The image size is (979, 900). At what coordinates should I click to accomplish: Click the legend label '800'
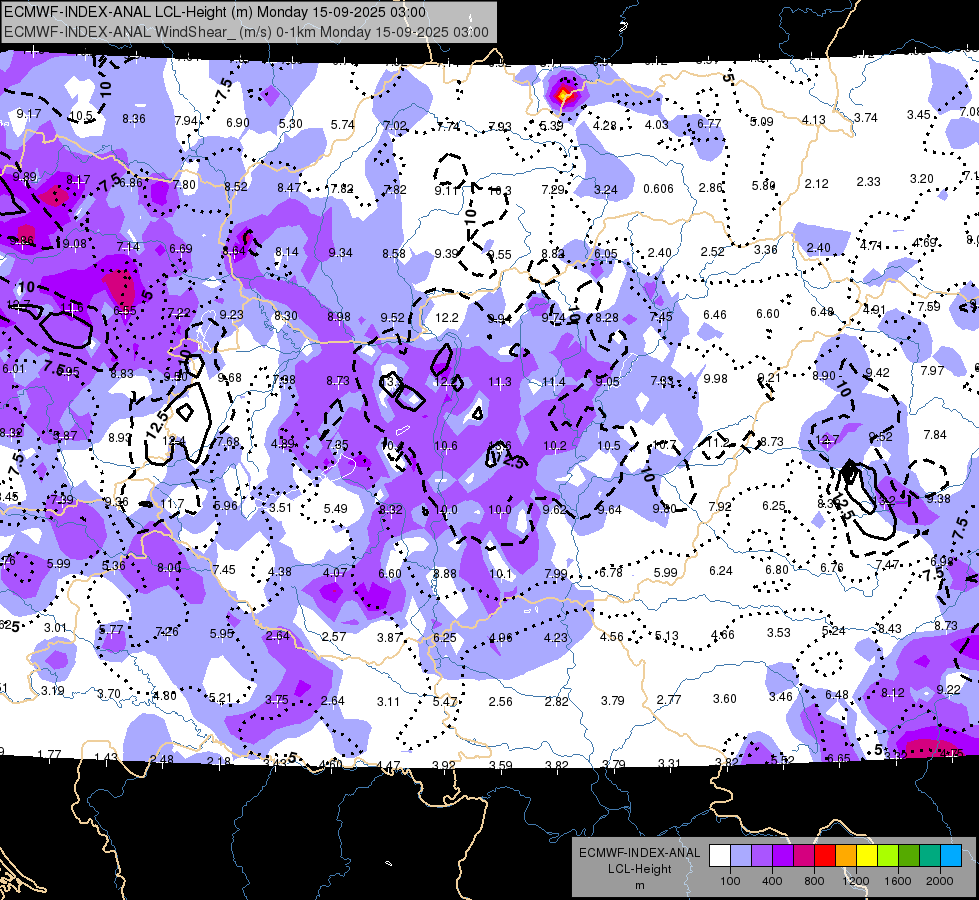814,881
